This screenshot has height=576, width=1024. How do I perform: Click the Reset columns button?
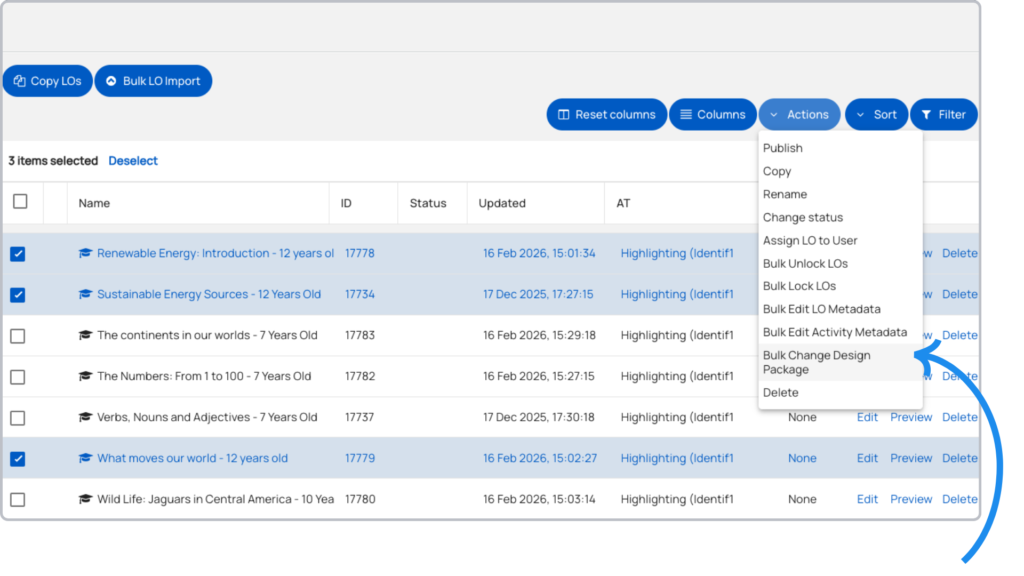coord(606,115)
